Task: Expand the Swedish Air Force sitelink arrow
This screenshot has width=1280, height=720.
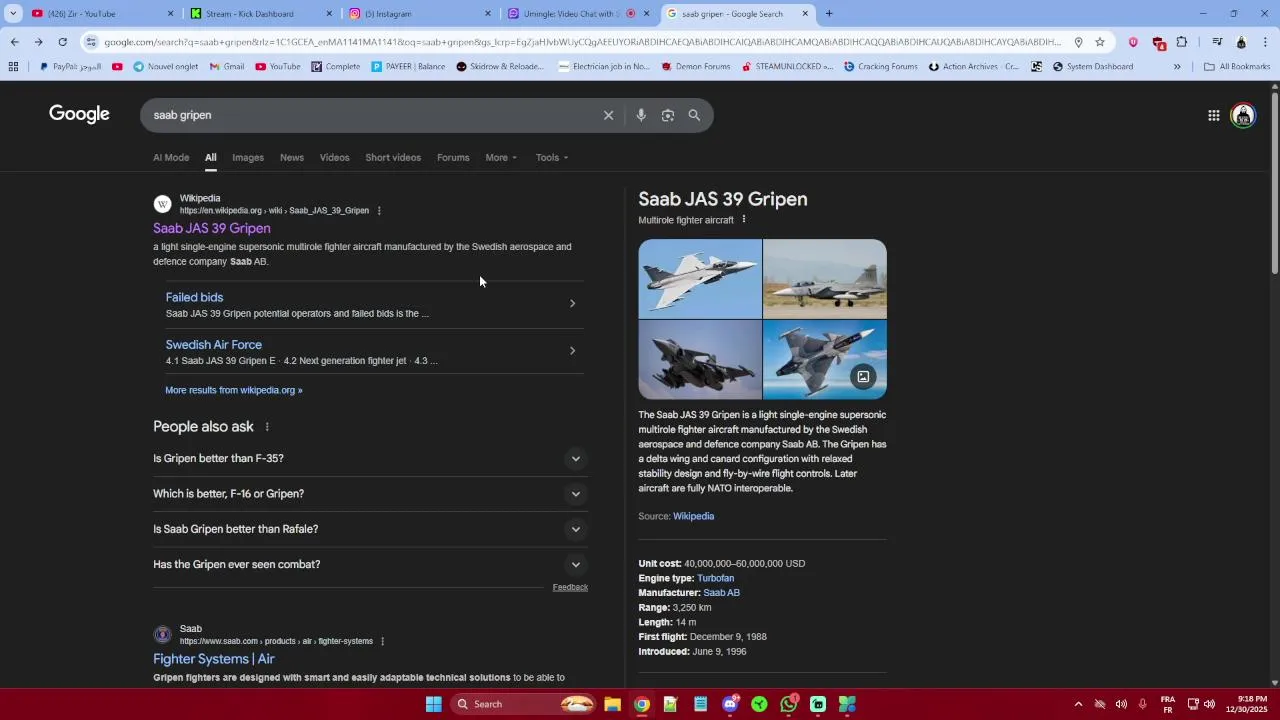Action: pyautogui.click(x=572, y=350)
